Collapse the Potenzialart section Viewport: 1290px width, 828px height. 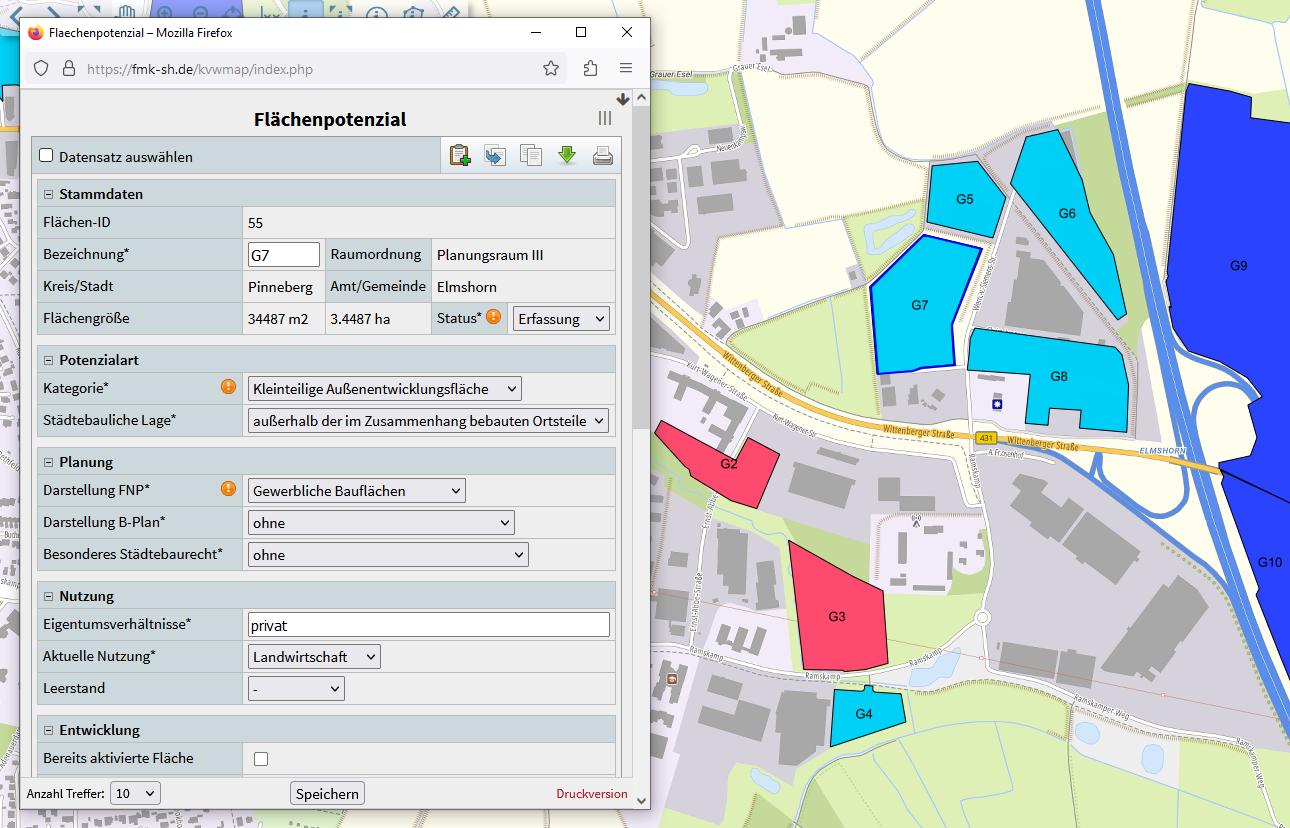tap(49, 360)
